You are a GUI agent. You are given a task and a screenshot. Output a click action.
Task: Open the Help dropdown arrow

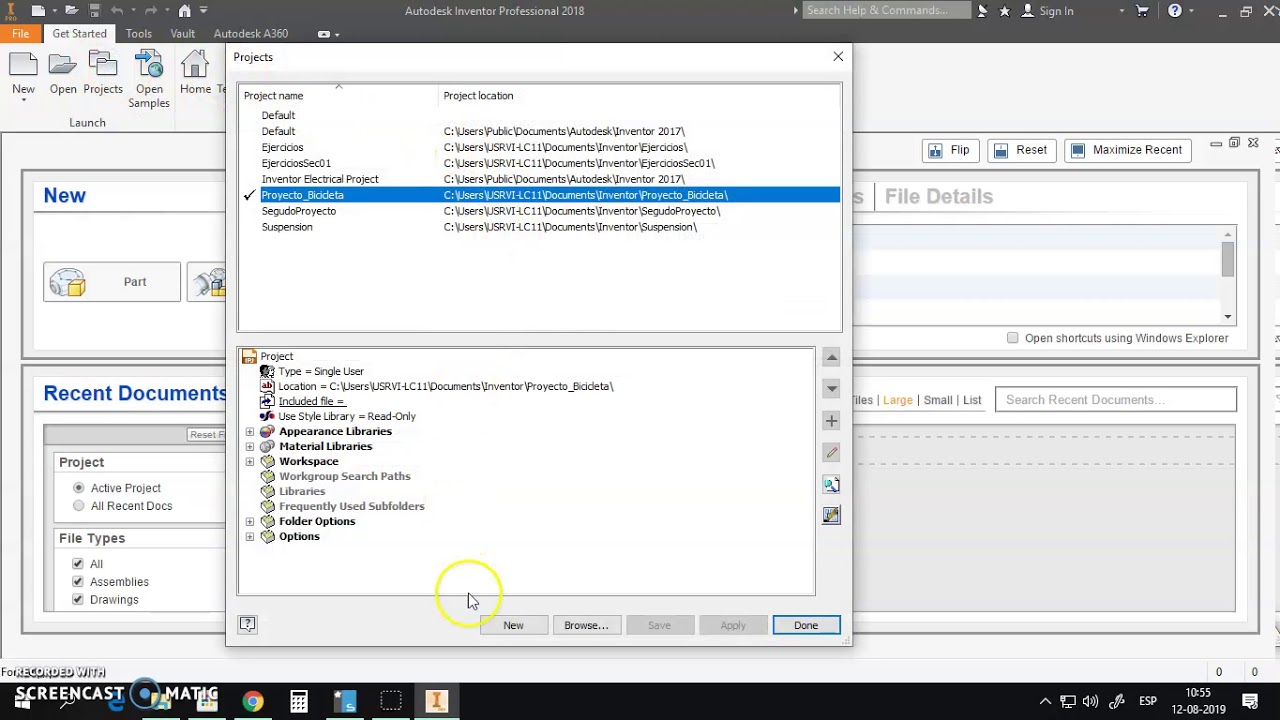(1192, 11)
